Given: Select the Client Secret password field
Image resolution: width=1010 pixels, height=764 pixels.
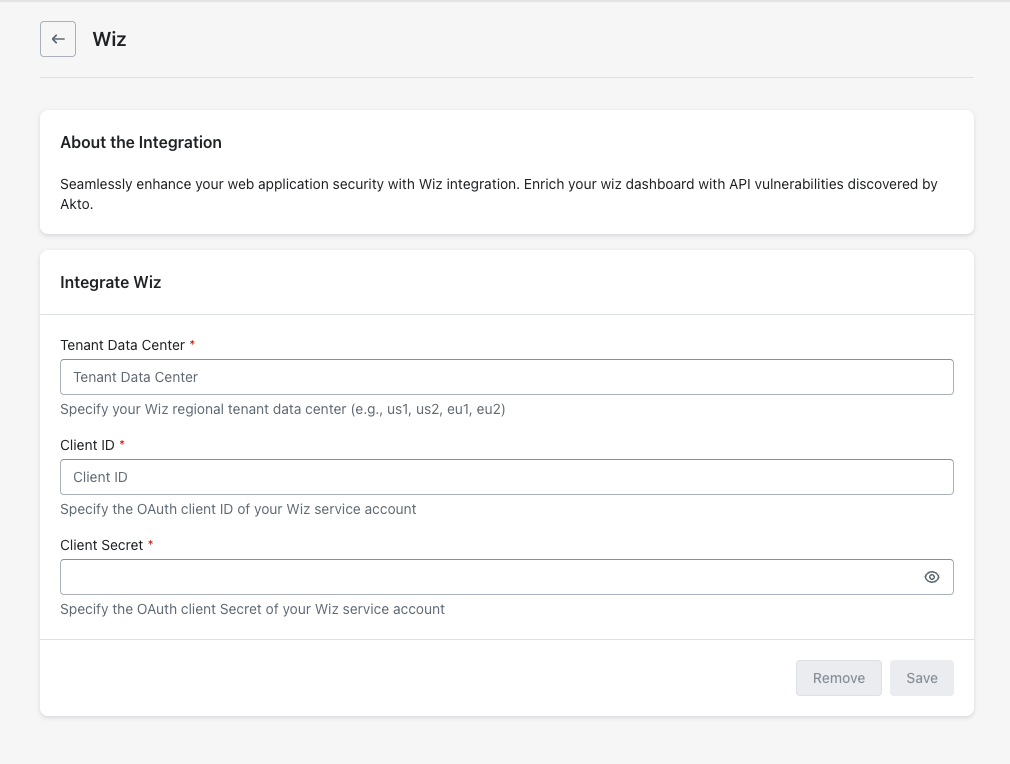Looking at the screenshot, I should click(491, 577).
